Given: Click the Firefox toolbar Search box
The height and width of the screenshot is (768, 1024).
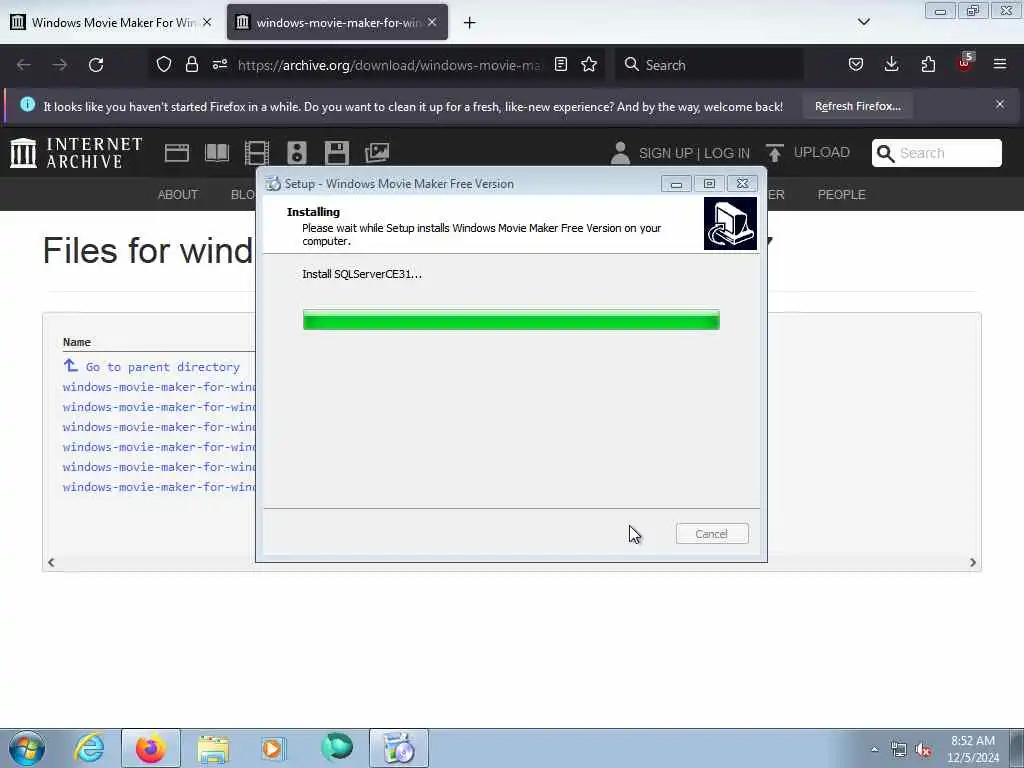Looking at the screenshot, I should coord(709,65).
